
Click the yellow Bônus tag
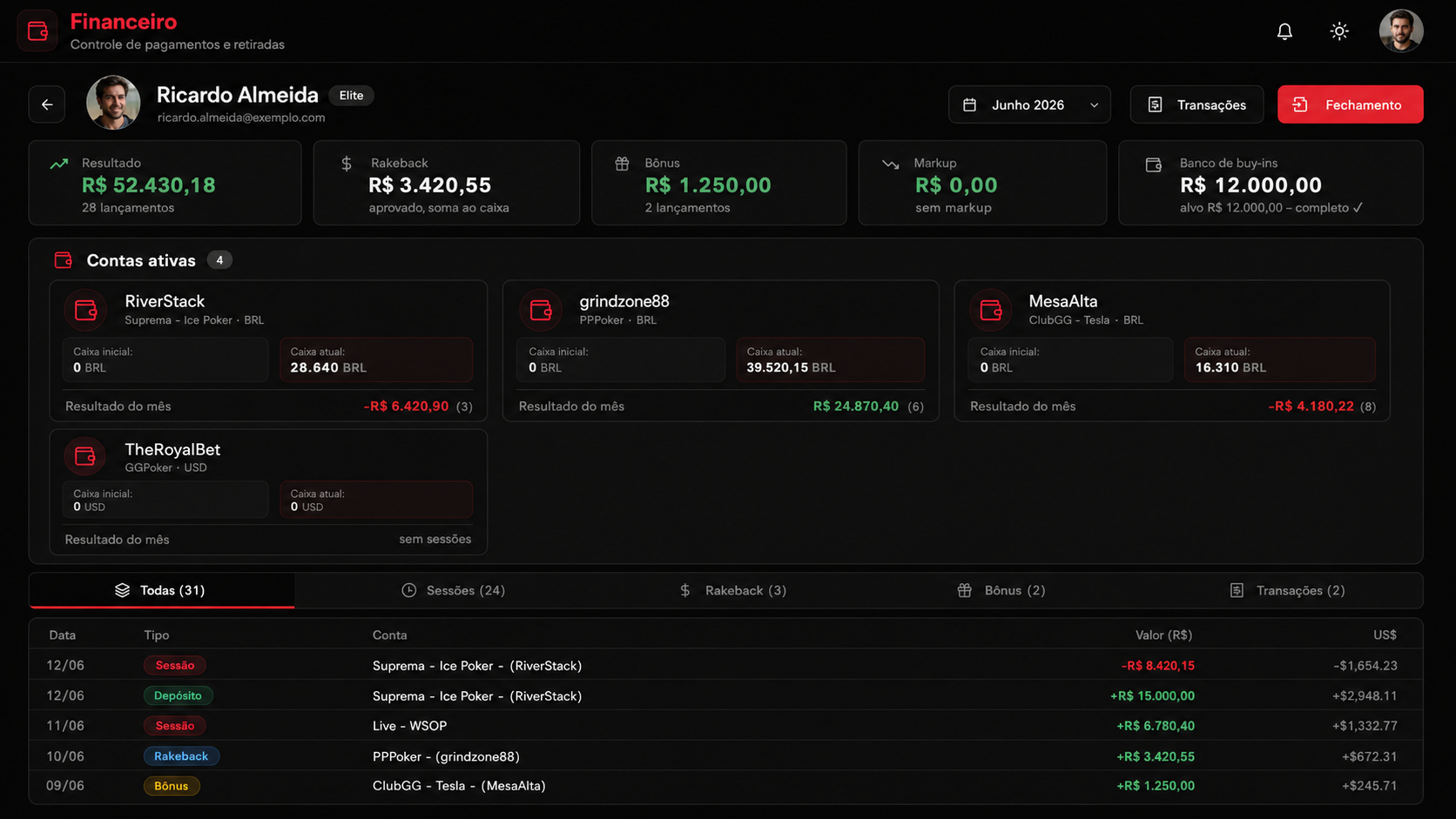pyautogui.click(x=172, y=786)
